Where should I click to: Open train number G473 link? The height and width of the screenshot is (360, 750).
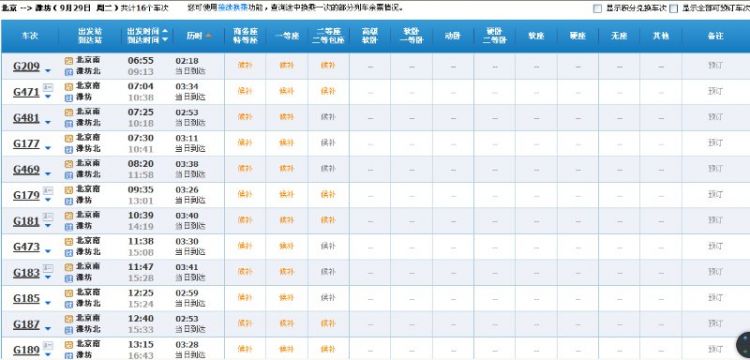tap(26, 247)
